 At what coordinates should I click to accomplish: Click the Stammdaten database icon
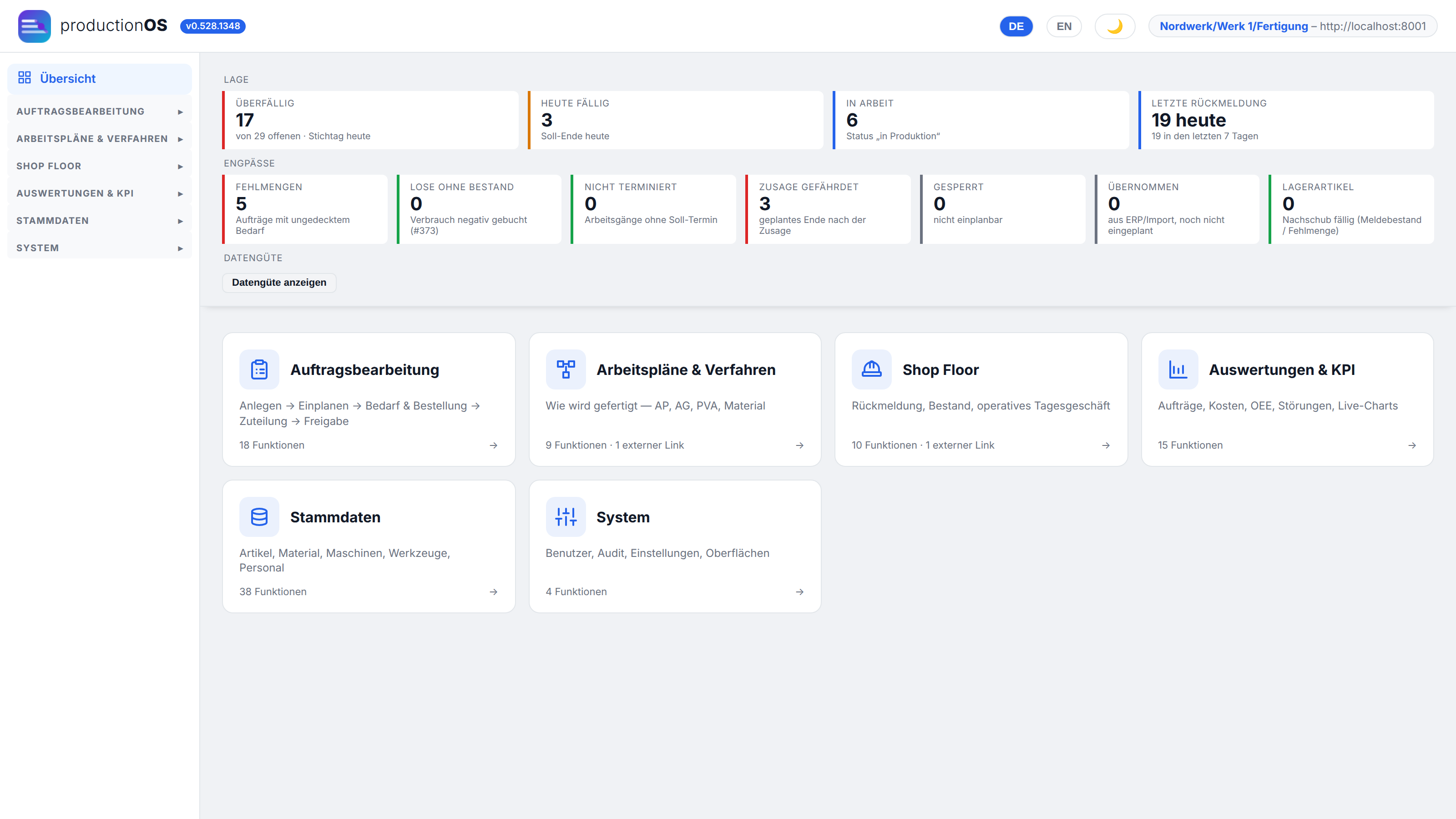[x=259, y=516]
